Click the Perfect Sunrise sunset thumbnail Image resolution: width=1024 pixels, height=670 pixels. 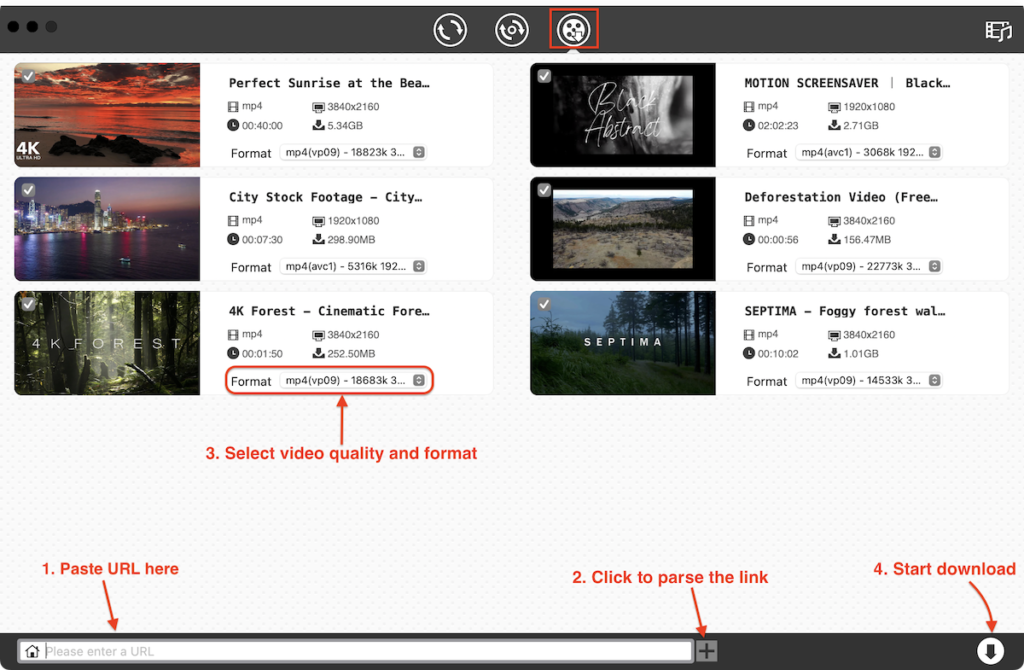[x=107, y=114]
